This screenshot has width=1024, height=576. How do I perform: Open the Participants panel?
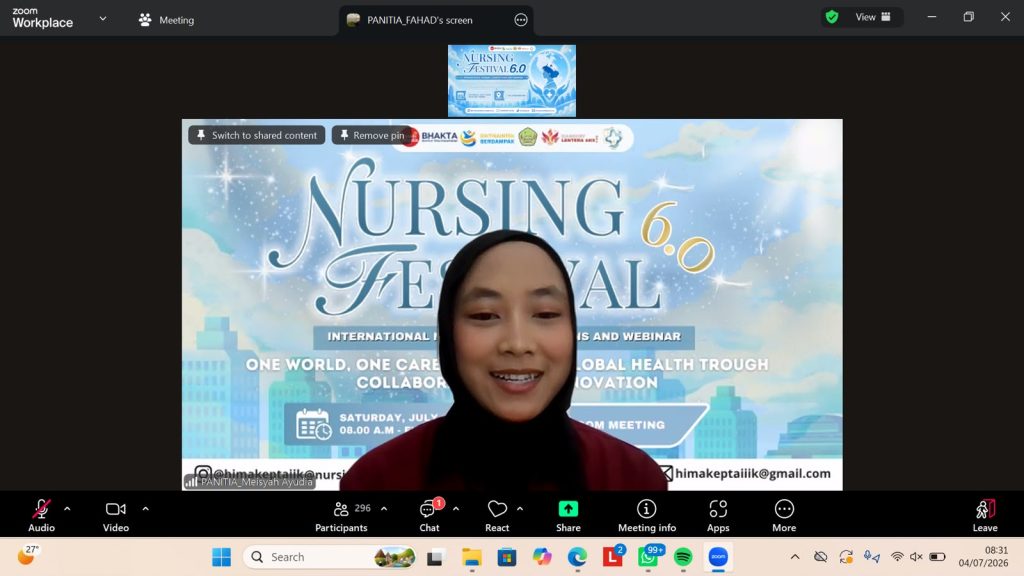coord(342,515)
